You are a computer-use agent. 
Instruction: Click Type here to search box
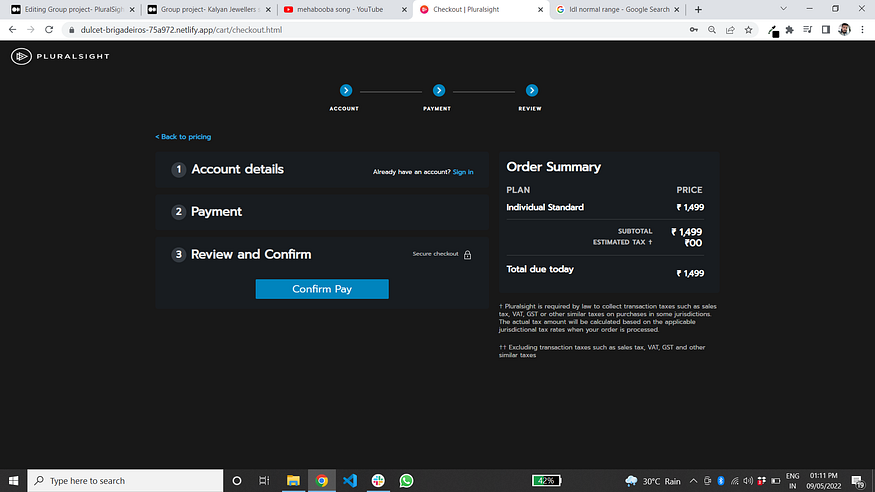click(125, 480)
